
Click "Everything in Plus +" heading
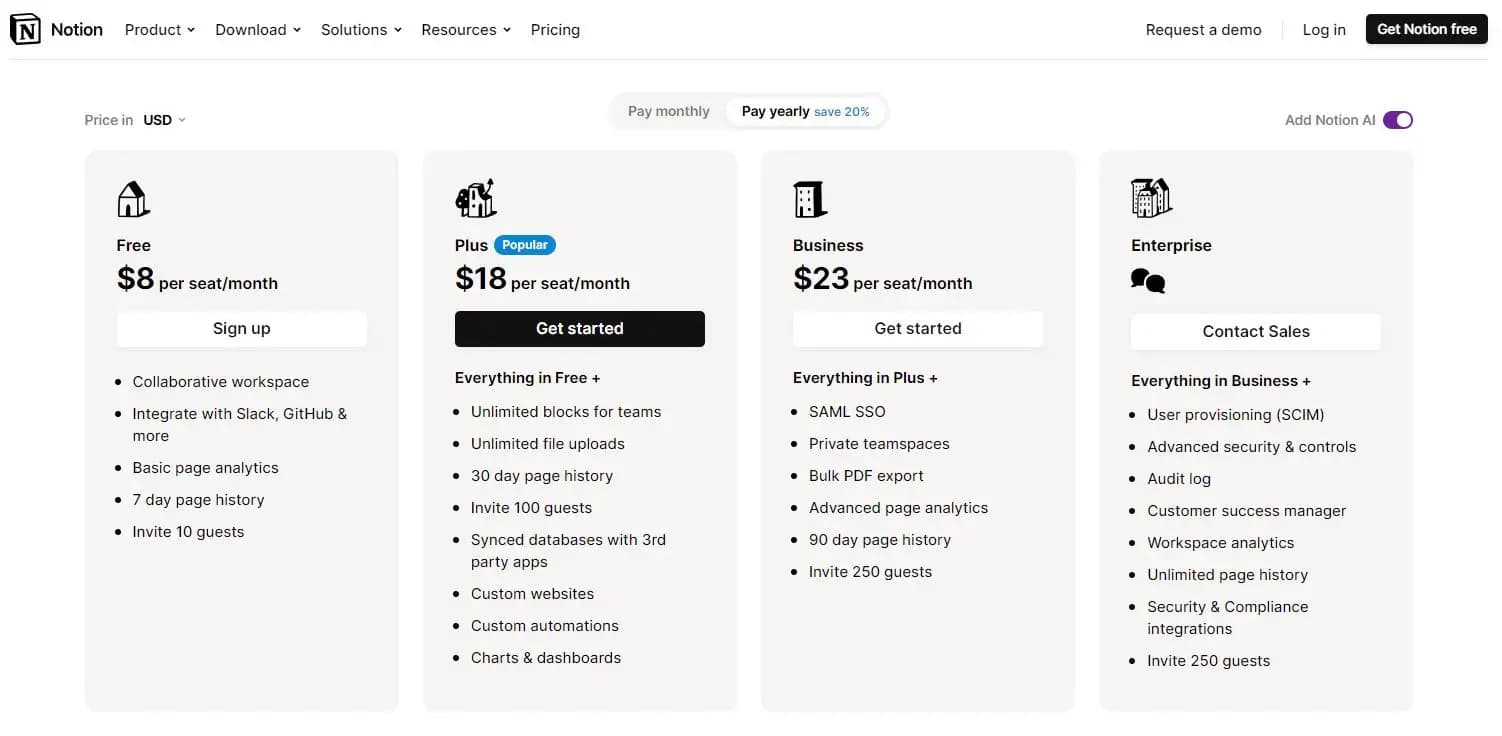866,378
